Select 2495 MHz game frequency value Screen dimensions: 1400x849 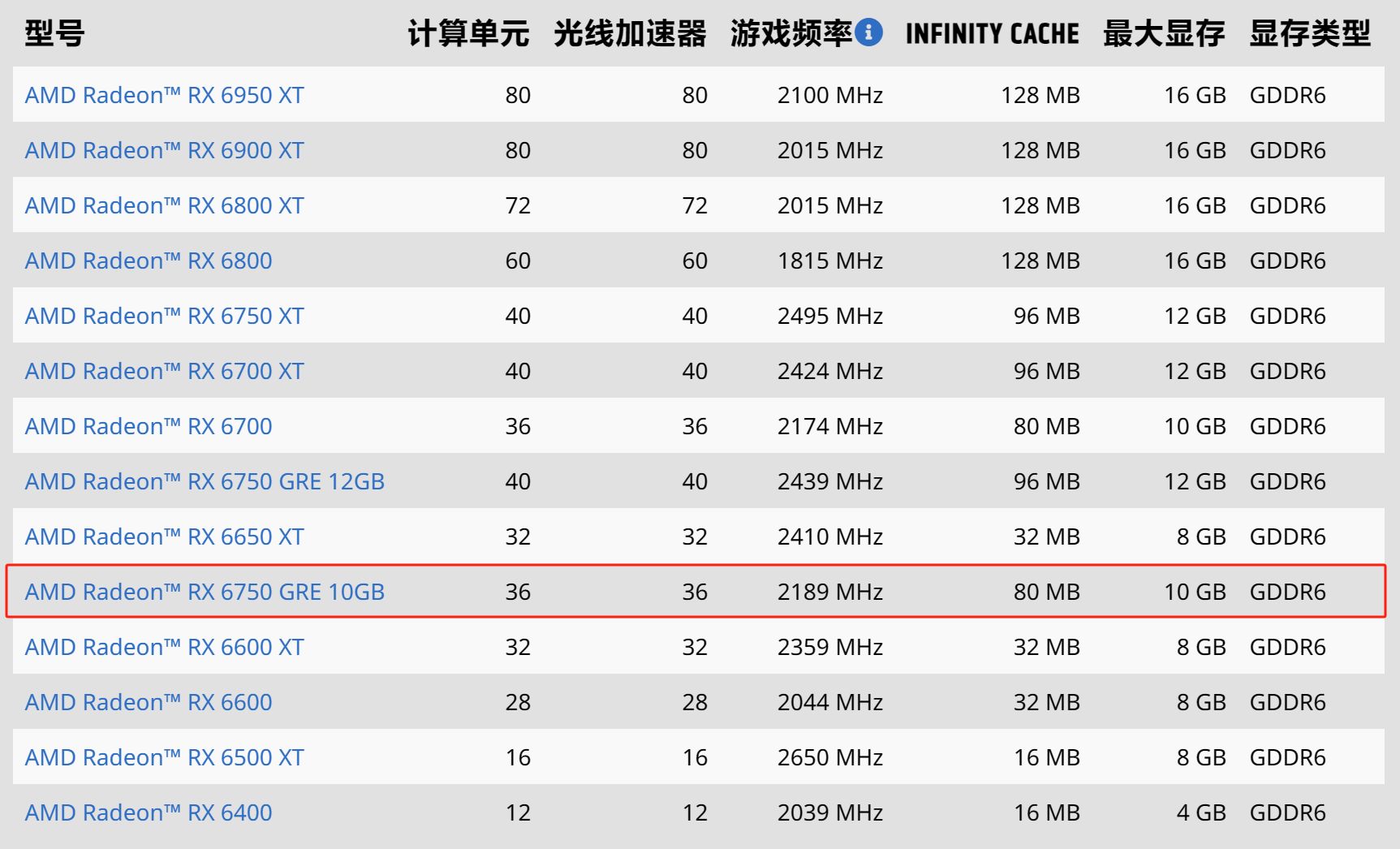tap(830, 316)
